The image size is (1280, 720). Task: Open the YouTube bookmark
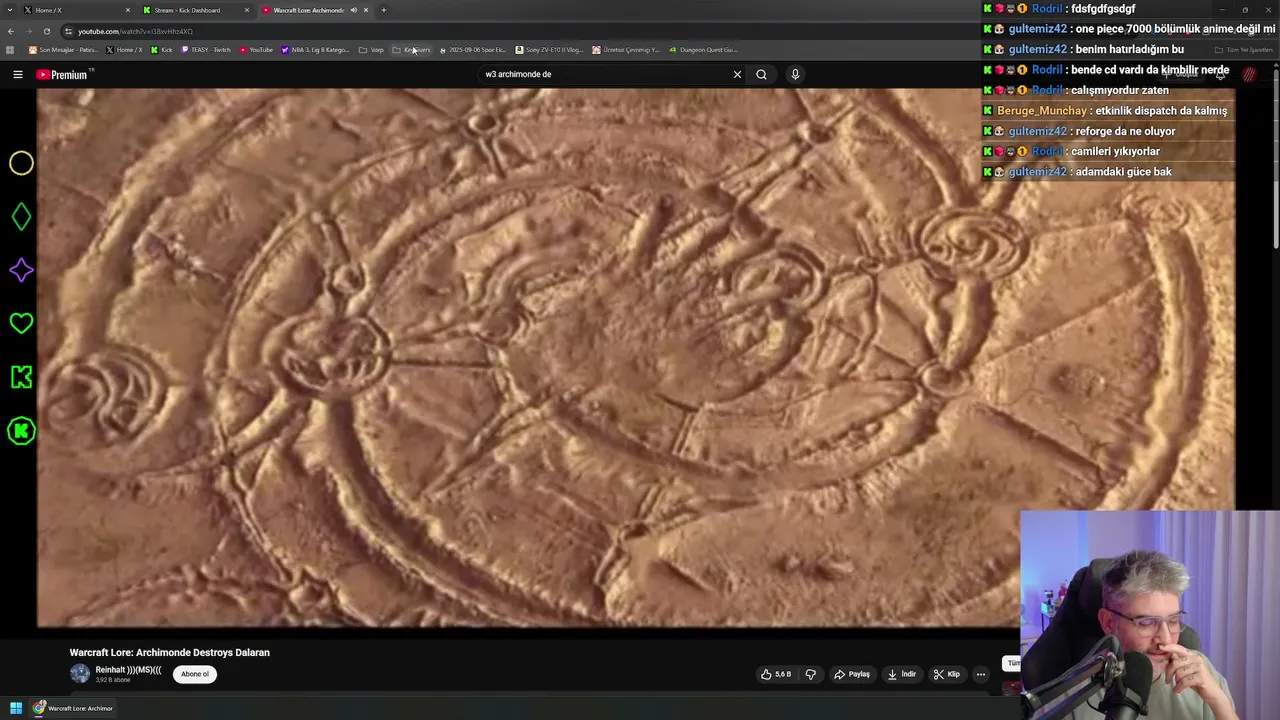tap(256, 50)
